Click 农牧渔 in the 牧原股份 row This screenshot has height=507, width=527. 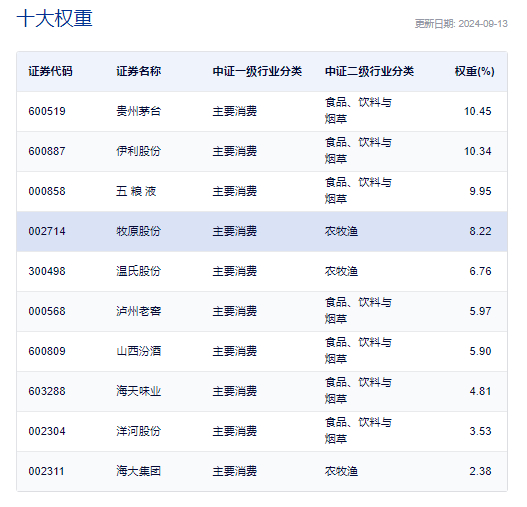(x=341, y=231)
